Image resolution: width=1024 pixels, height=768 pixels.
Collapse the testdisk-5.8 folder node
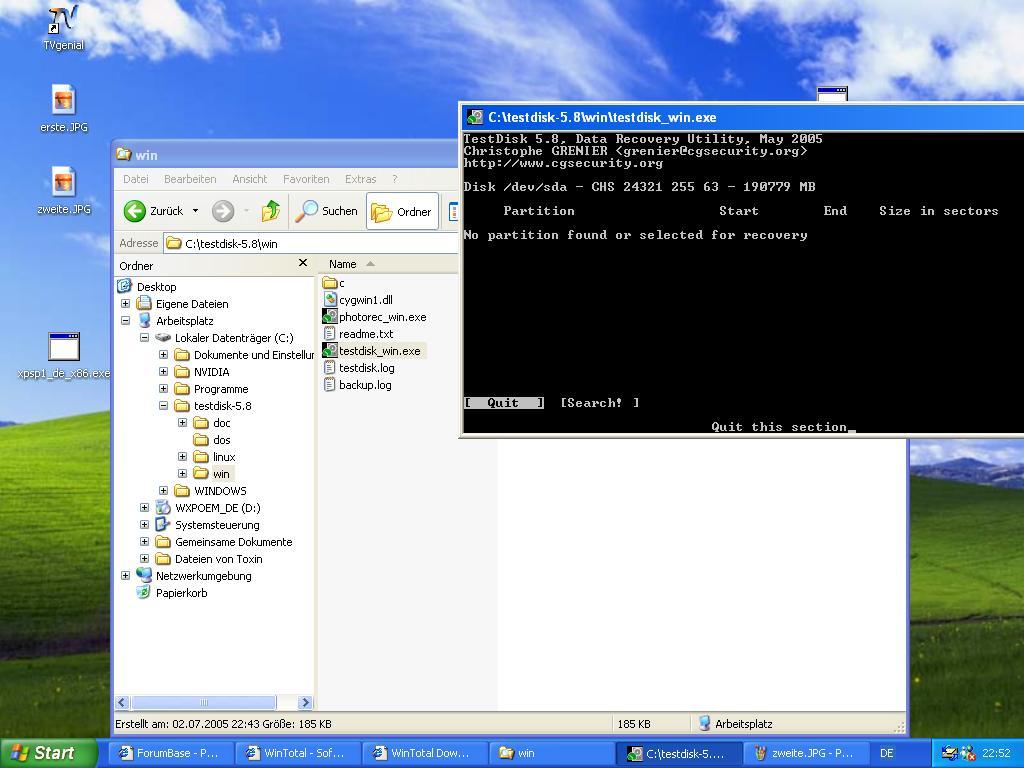163,406
